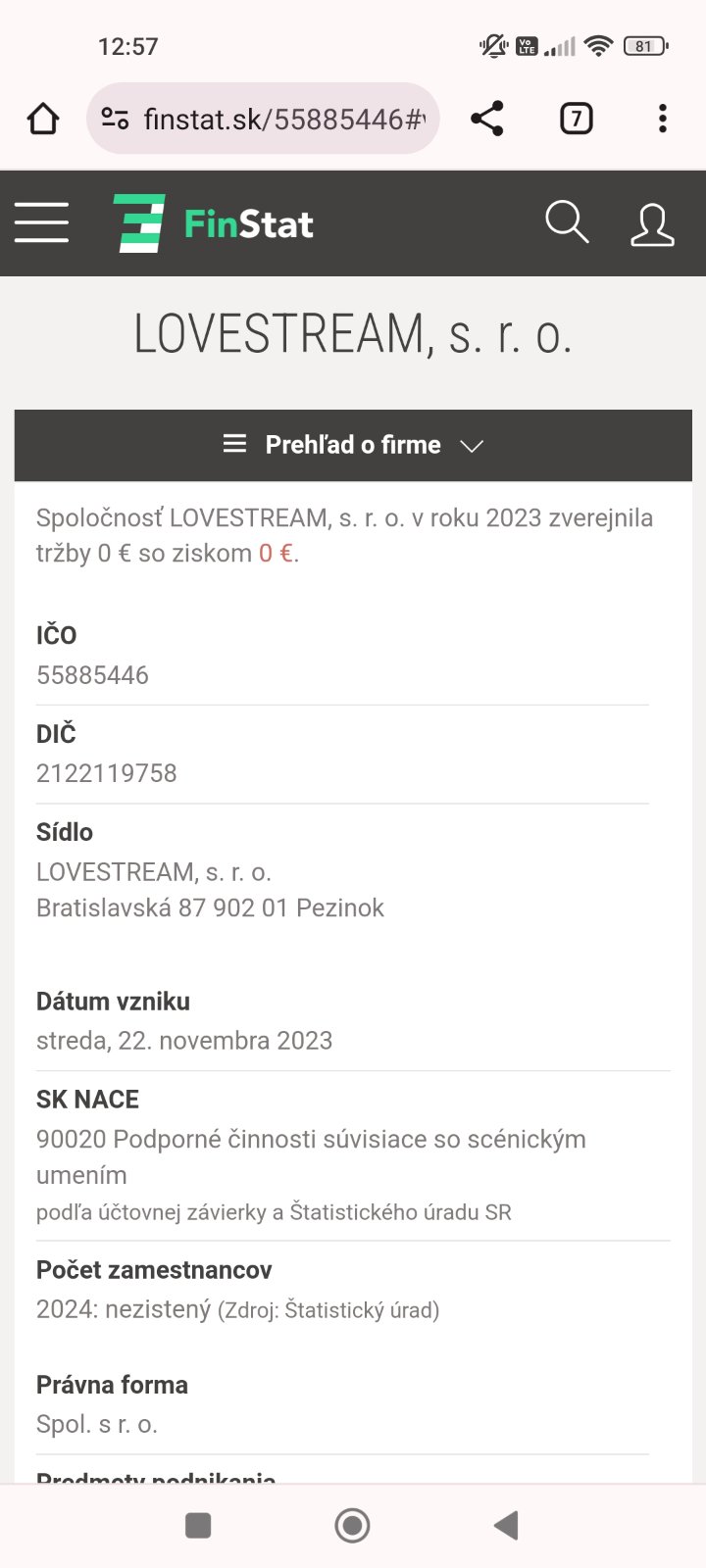Tap the red 0 € profit value
The image size is (706, 1568).
[276, 554]
